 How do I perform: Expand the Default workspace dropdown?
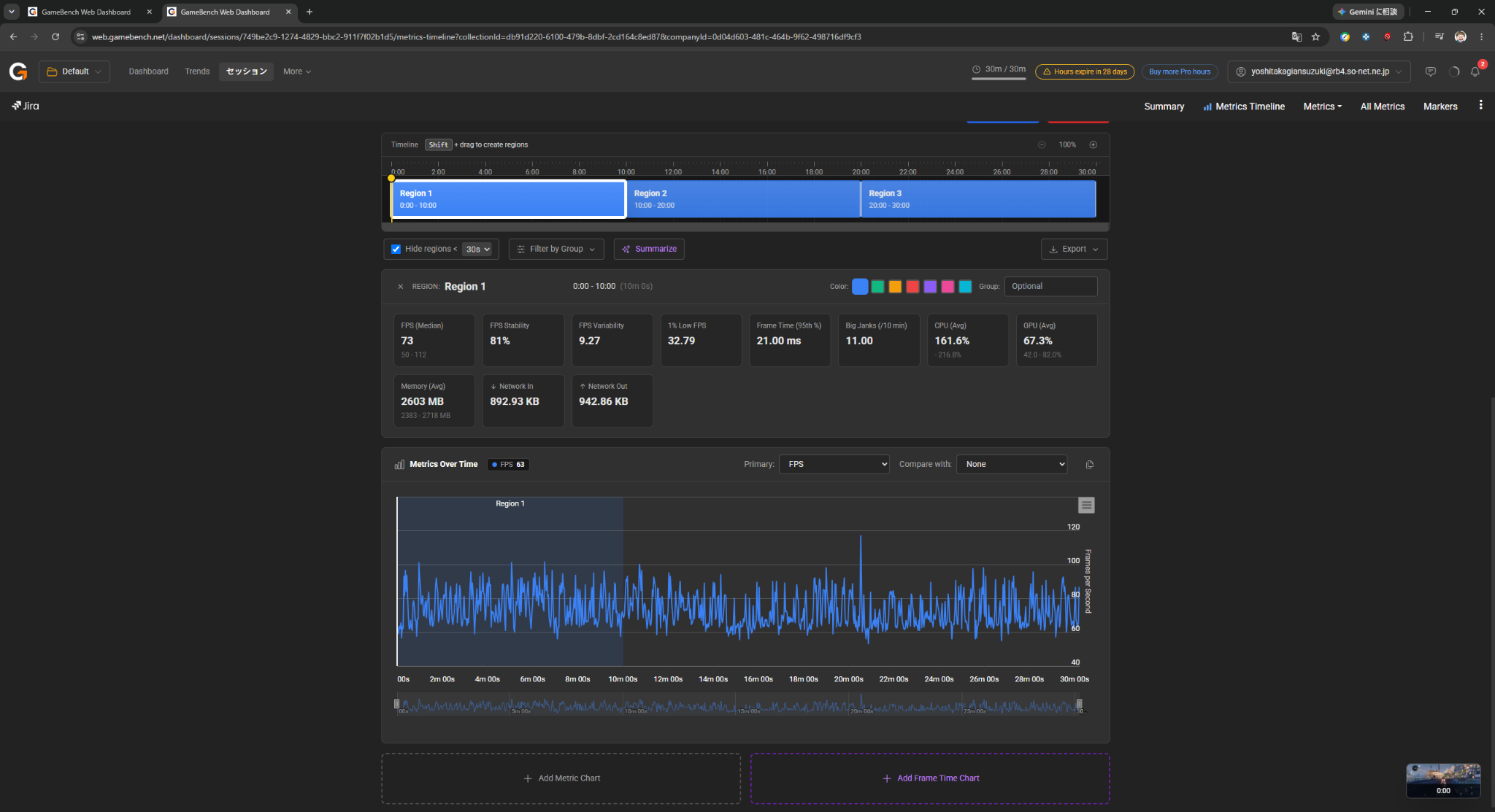click(x=74, y=71)
